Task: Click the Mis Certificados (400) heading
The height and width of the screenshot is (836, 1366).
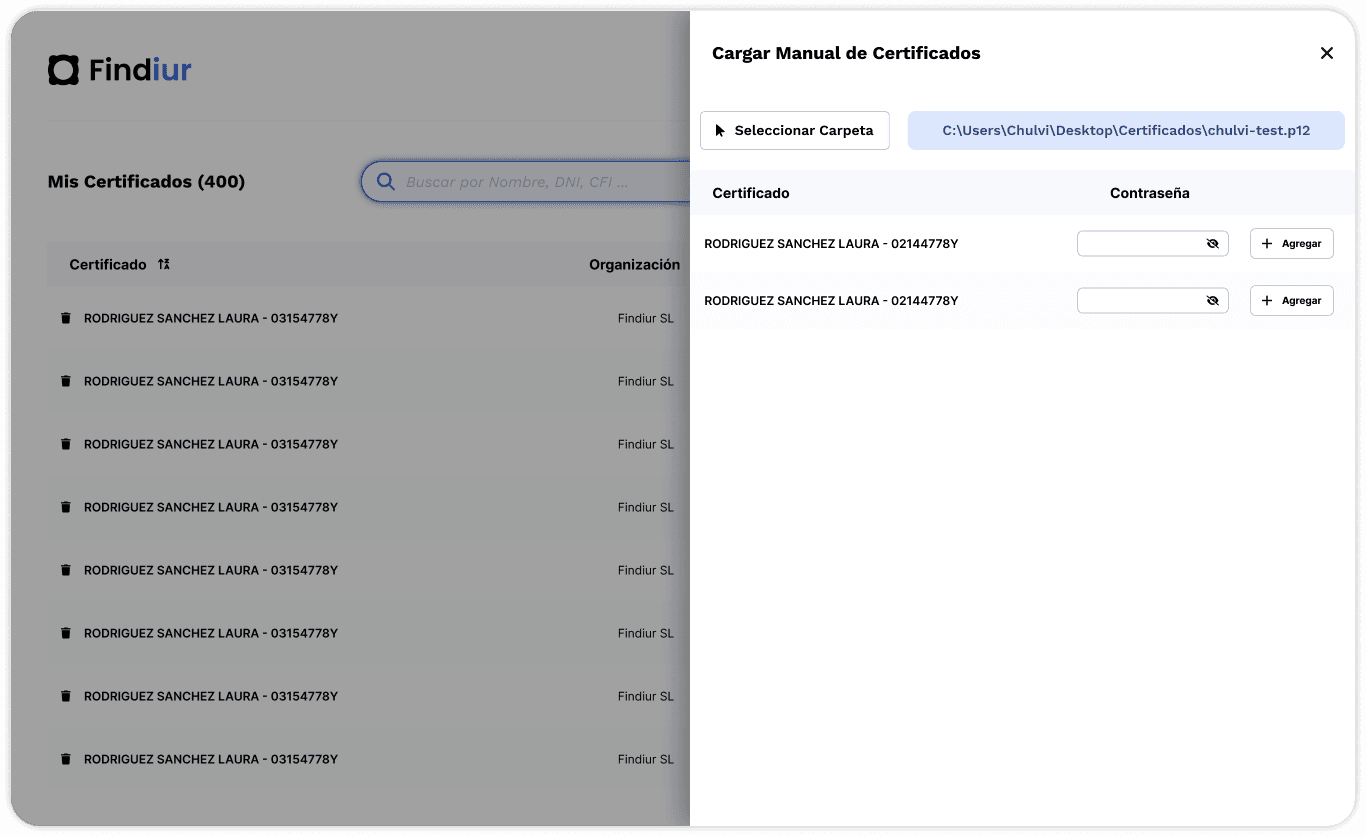Action: click(x=146, y=182)
